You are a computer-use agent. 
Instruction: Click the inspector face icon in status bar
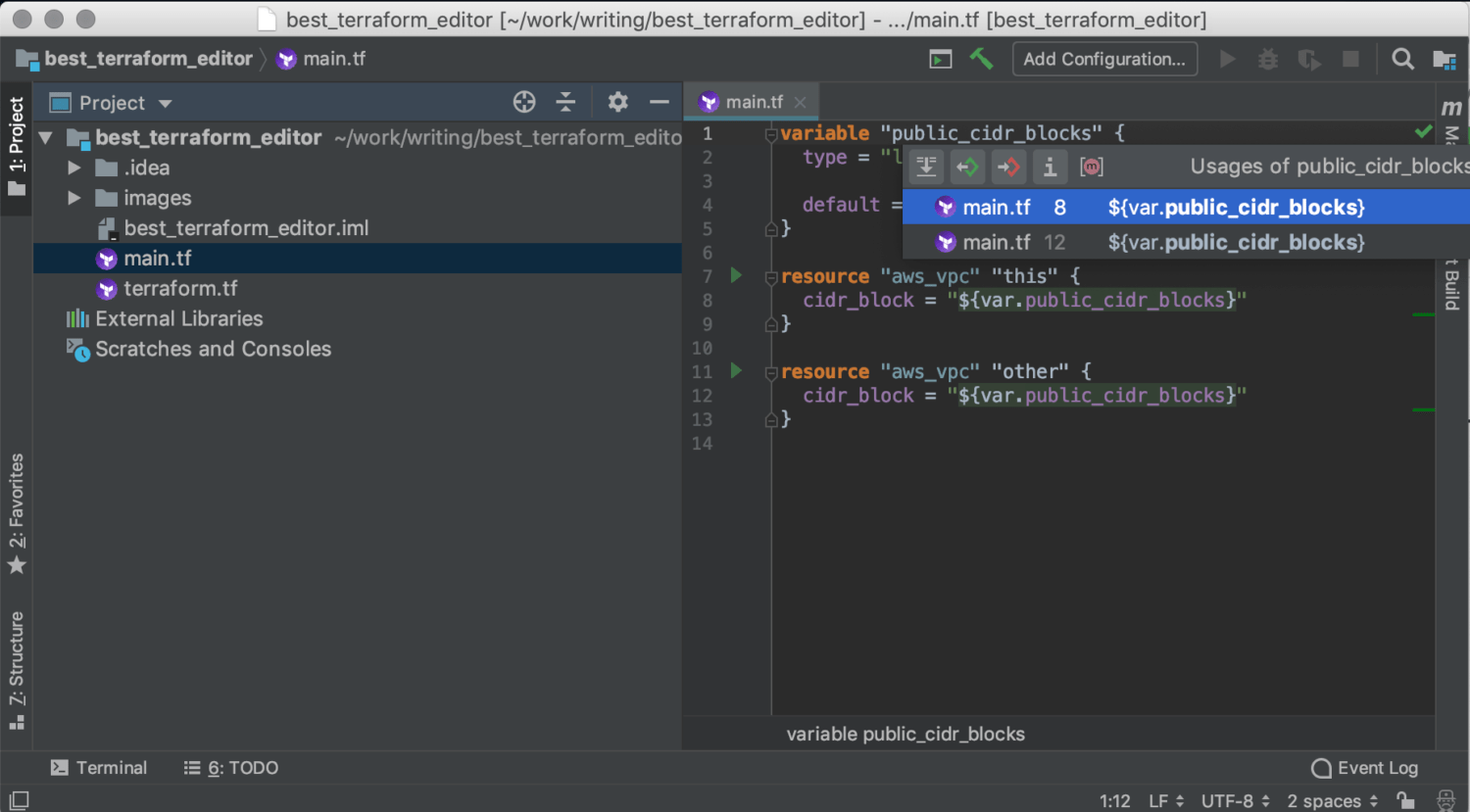tap(1445, 799)
